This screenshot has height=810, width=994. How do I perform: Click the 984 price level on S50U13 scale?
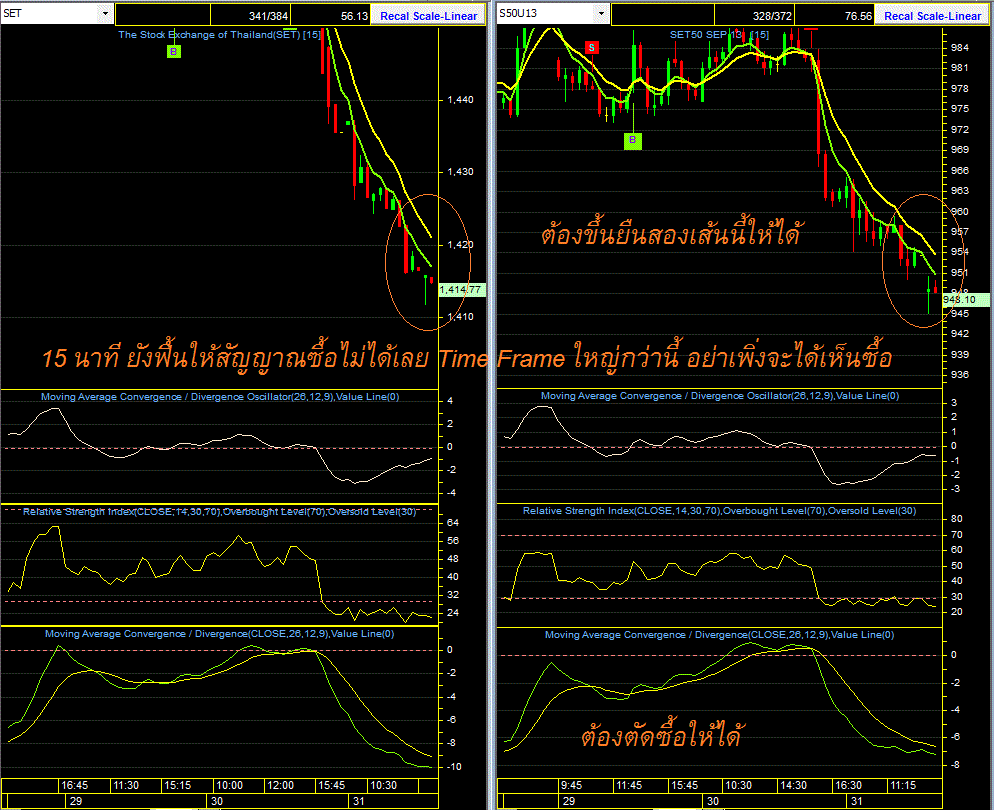pos(960,48)
